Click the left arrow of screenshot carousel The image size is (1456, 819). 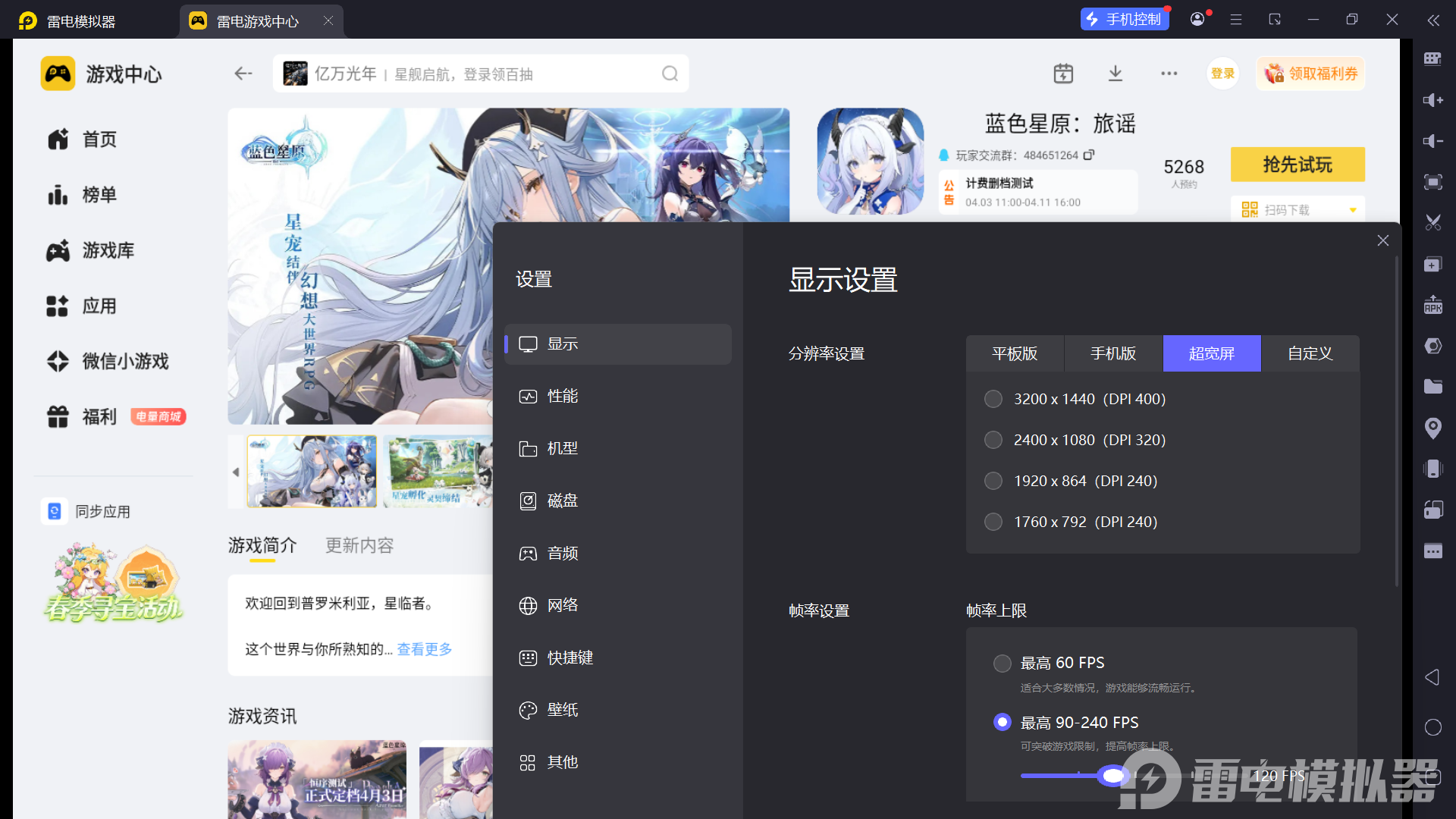236,472
